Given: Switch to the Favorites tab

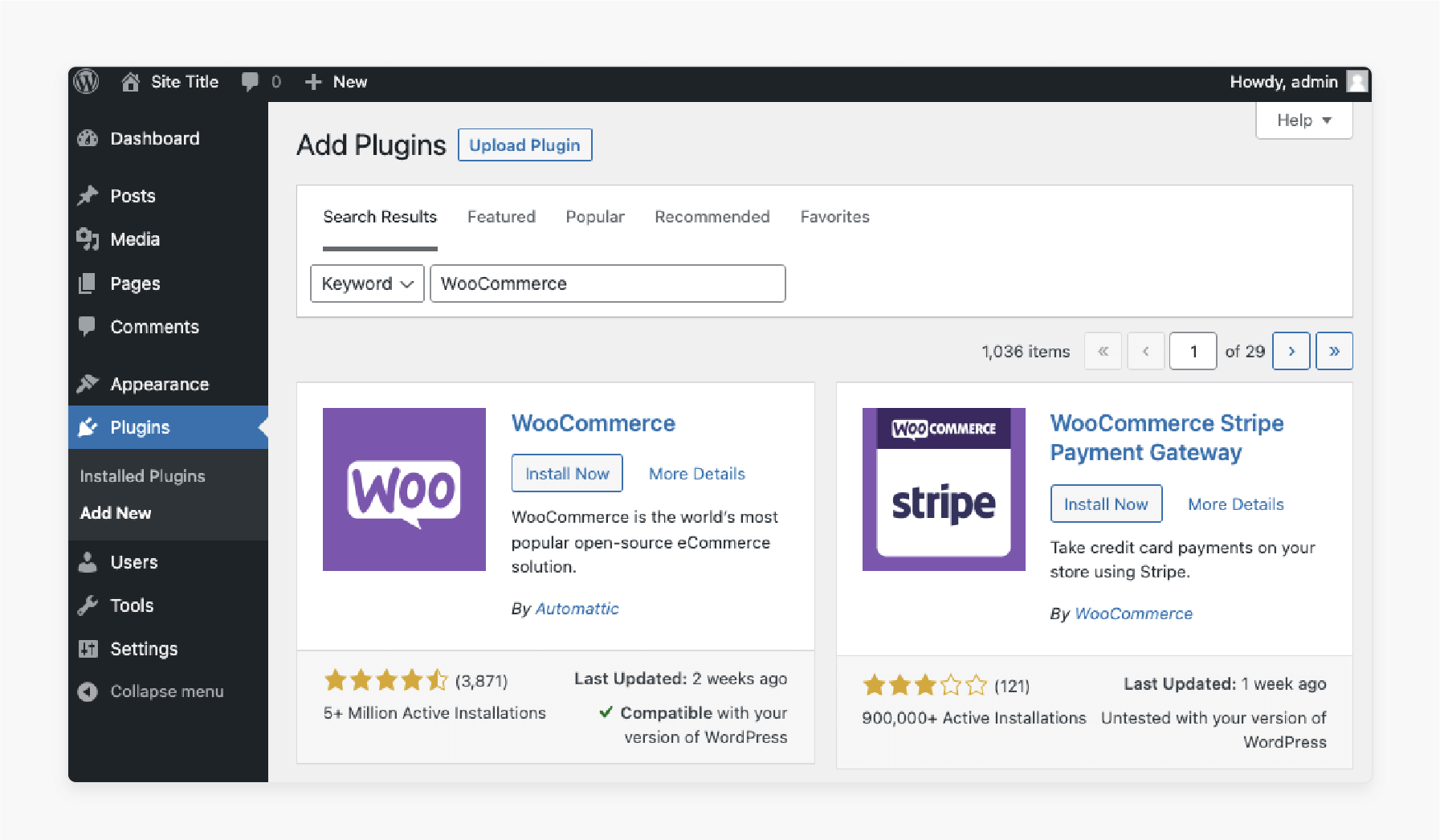Looking at the screenshot, I should [835, 217].
